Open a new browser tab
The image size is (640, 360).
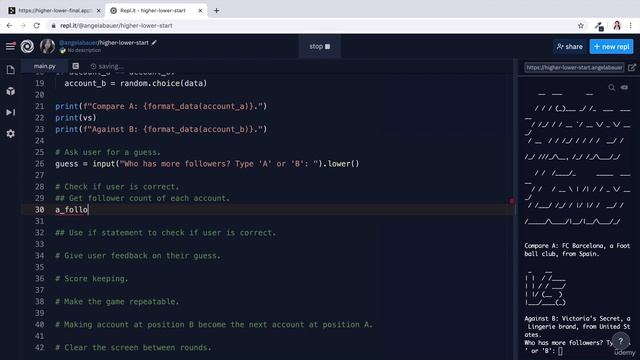(216, 11)
